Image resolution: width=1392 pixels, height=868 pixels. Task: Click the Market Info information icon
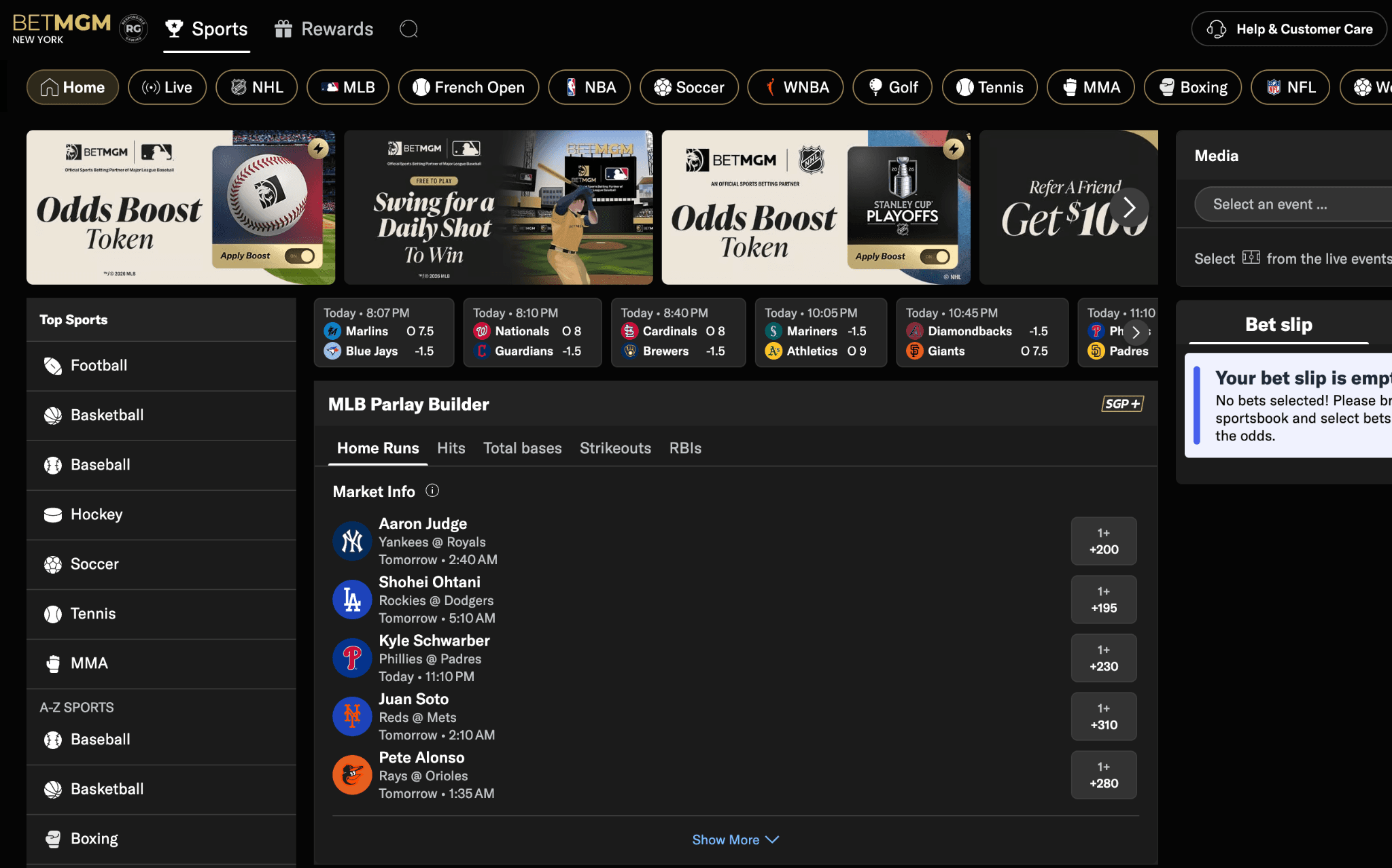[x=432, y=491]
